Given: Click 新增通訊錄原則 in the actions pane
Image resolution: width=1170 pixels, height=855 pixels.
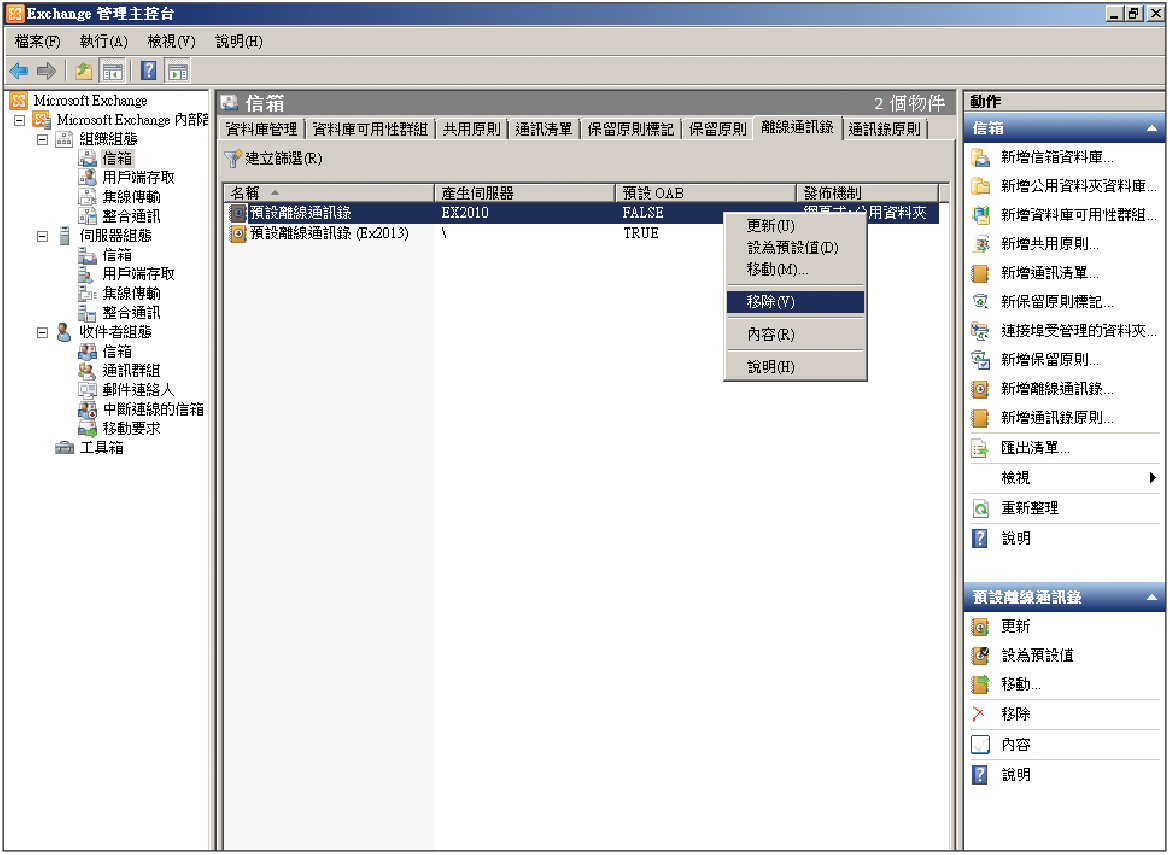Looking at the screenshot, I should point(1057,418).
